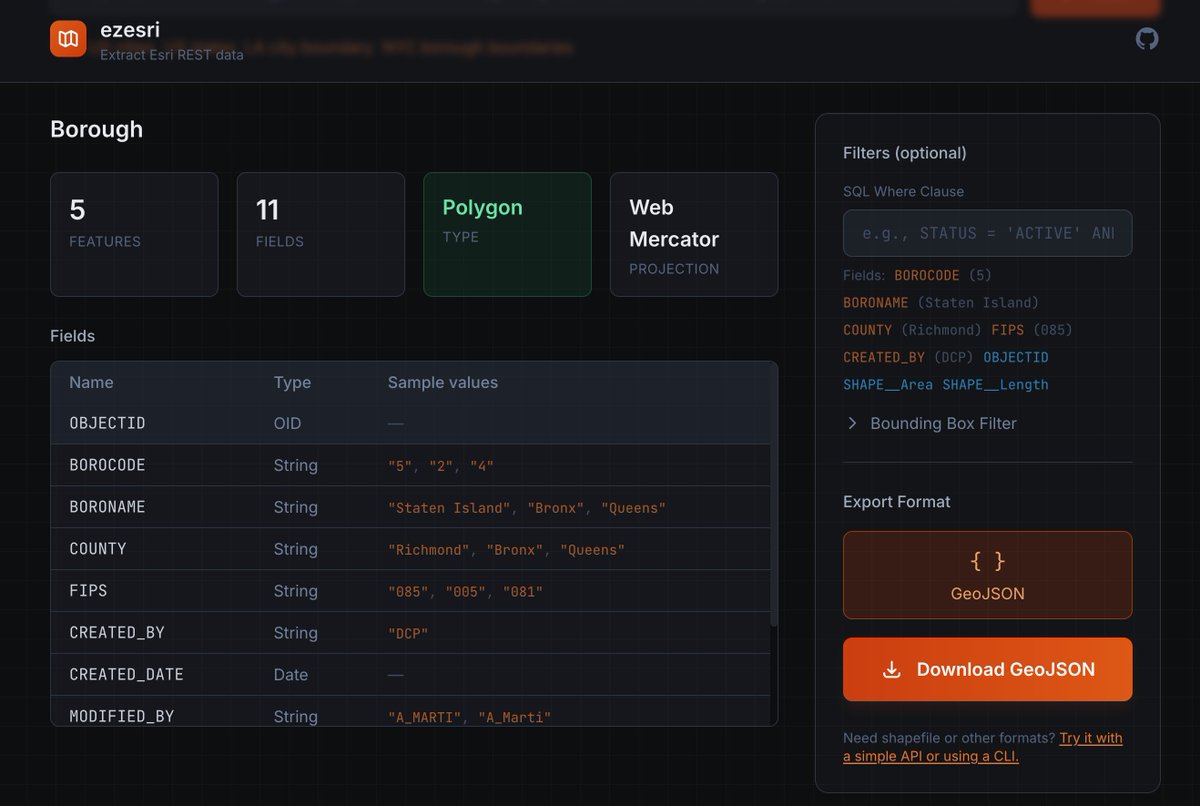Click the Type column header

click(x=292, y=382)
